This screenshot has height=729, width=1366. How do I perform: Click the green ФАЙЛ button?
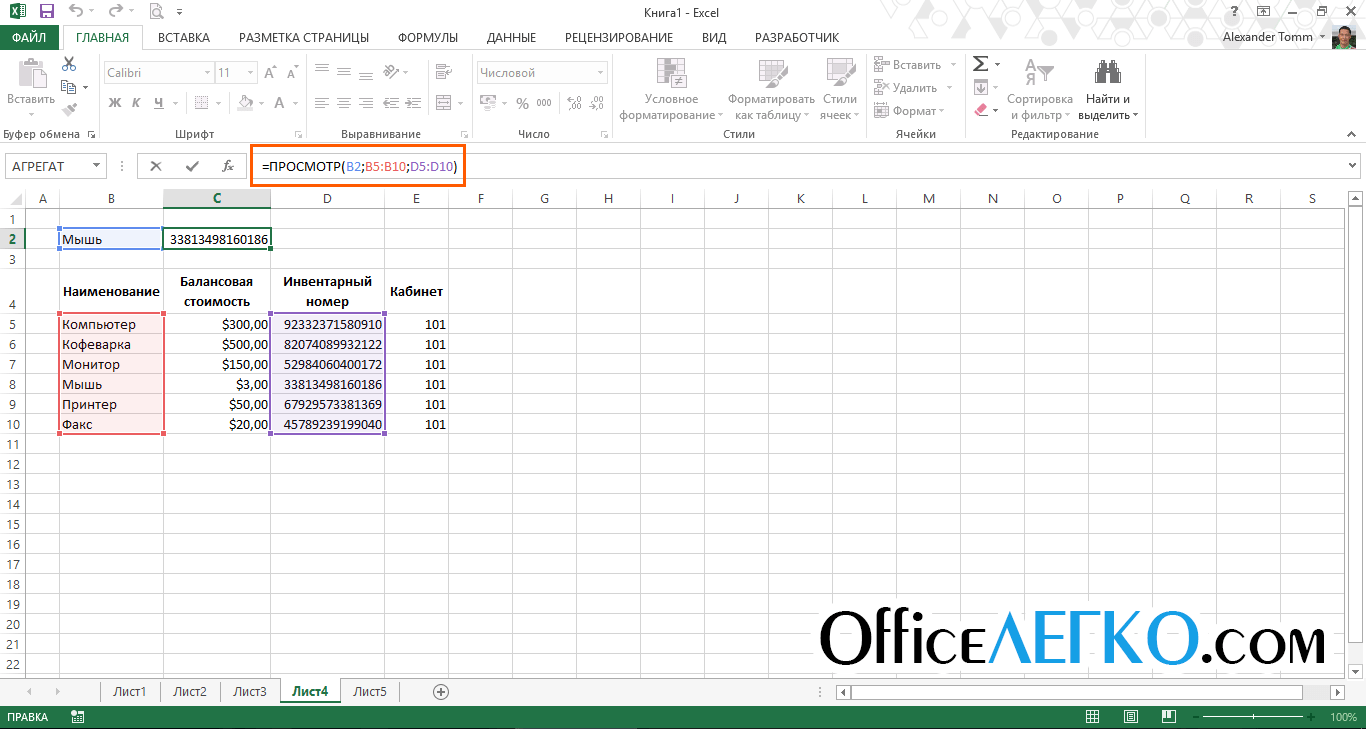30,38
